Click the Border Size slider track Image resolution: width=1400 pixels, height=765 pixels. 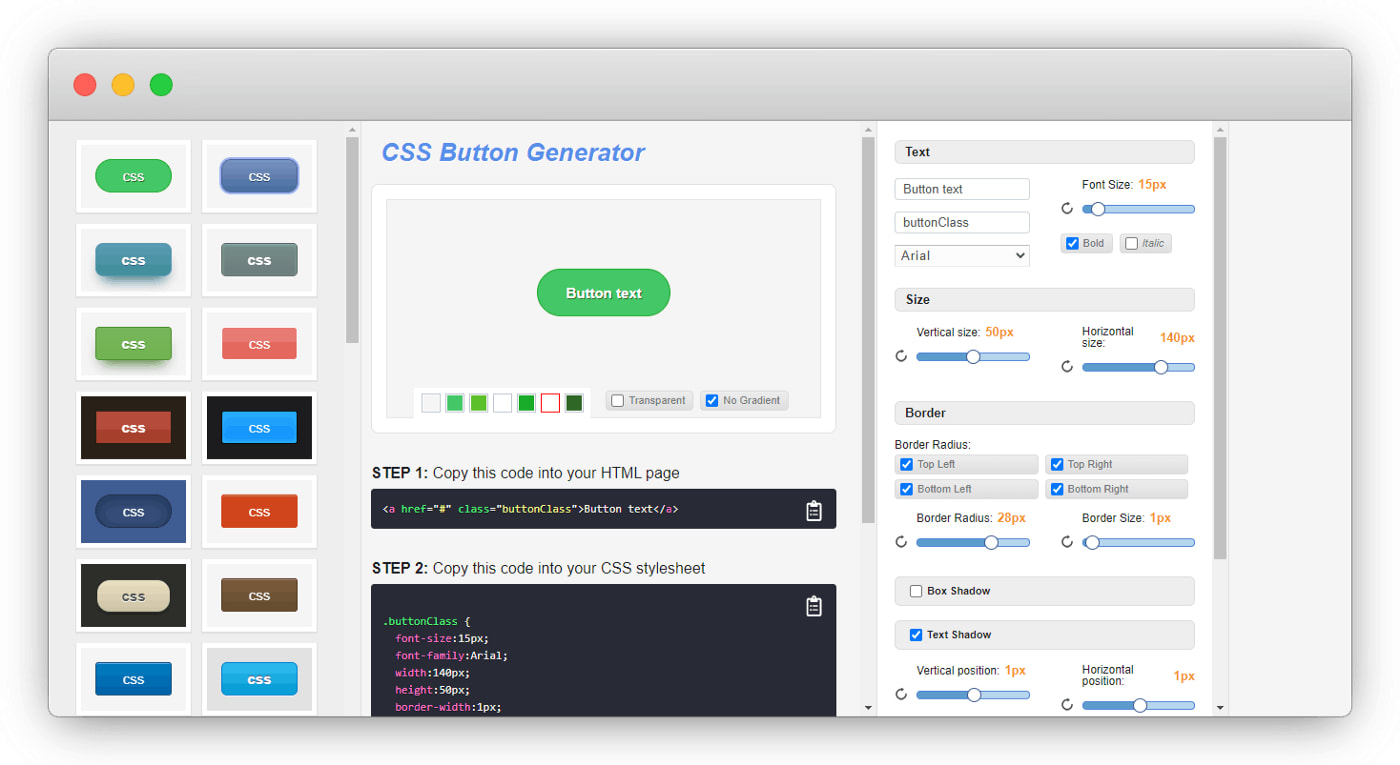[x=1139, y=542]
